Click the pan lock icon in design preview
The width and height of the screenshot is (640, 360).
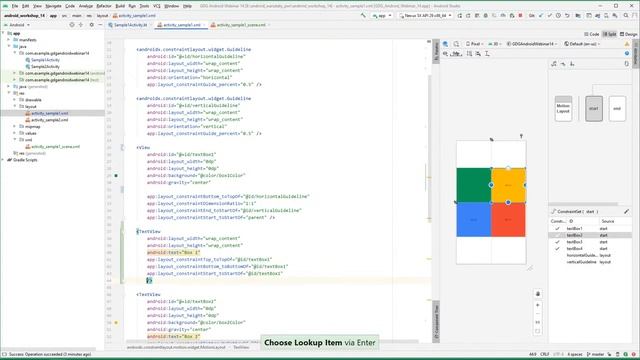[538, 293]
